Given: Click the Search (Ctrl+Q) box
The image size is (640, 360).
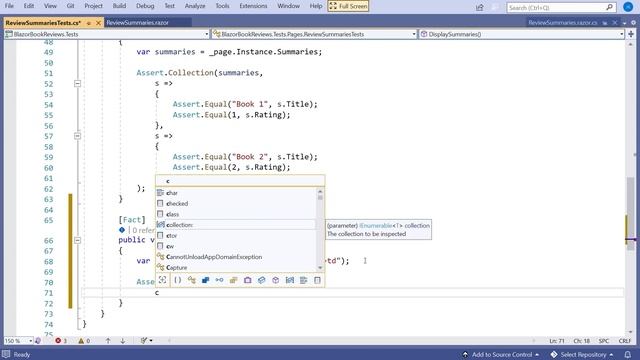Looking at the screenshot, I should (x=561, y=7).
